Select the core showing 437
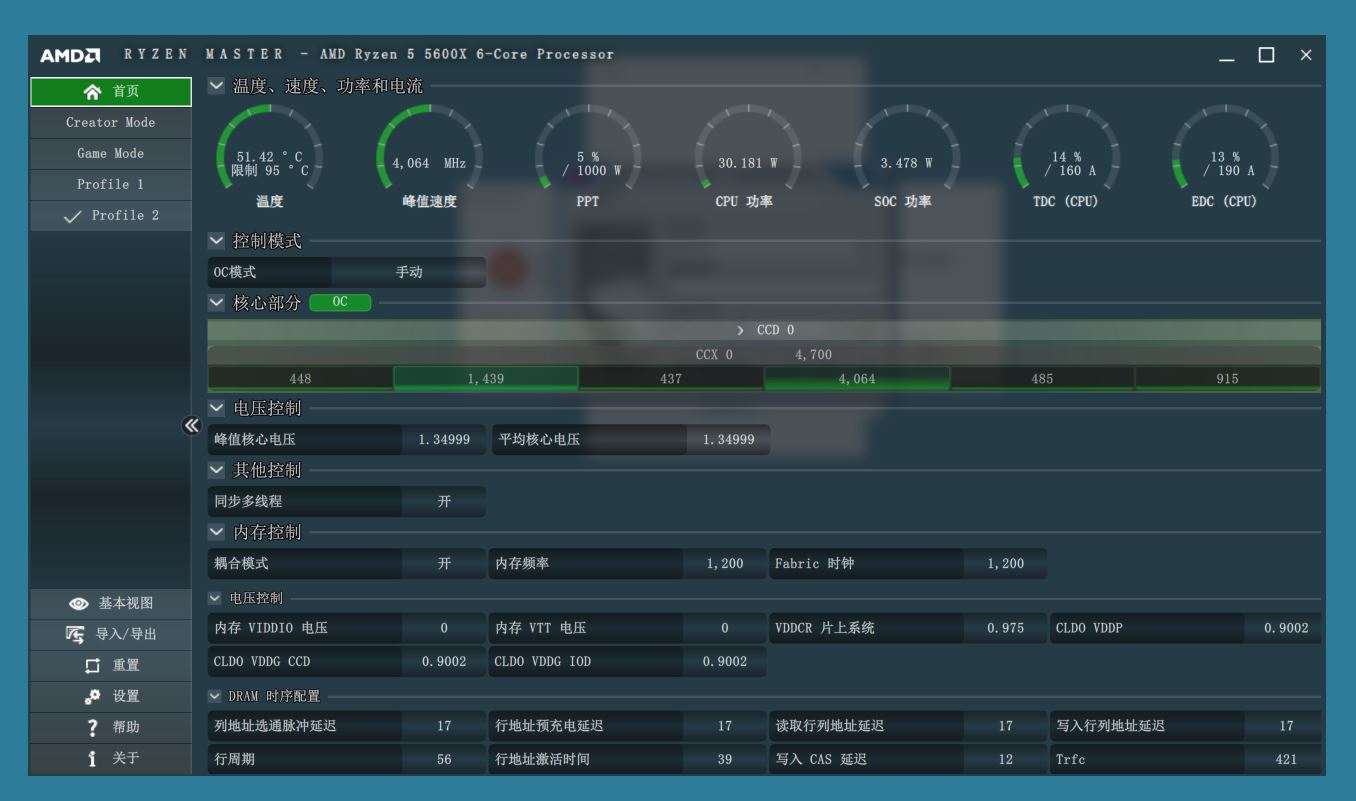Viewport: 1356px width, 801px height. [x=671, y=379]
